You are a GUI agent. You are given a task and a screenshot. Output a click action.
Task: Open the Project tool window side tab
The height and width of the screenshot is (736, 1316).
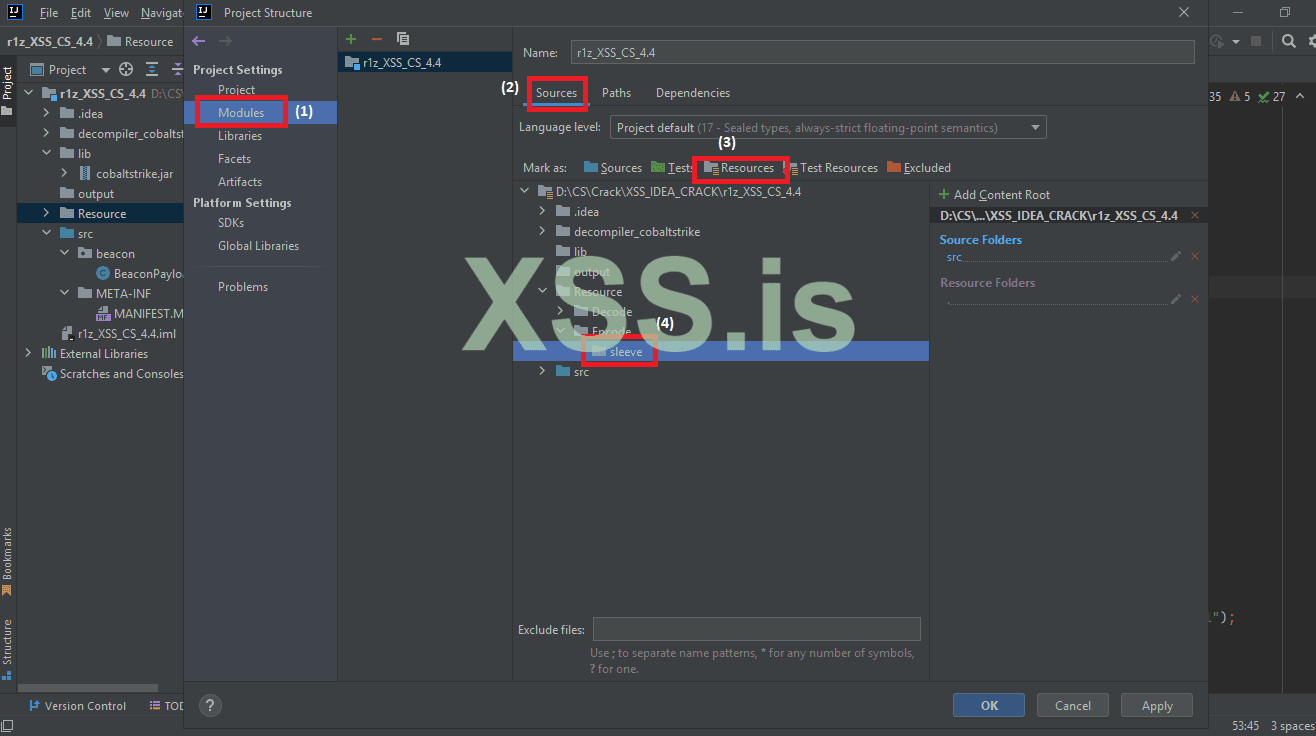[7, 90]
